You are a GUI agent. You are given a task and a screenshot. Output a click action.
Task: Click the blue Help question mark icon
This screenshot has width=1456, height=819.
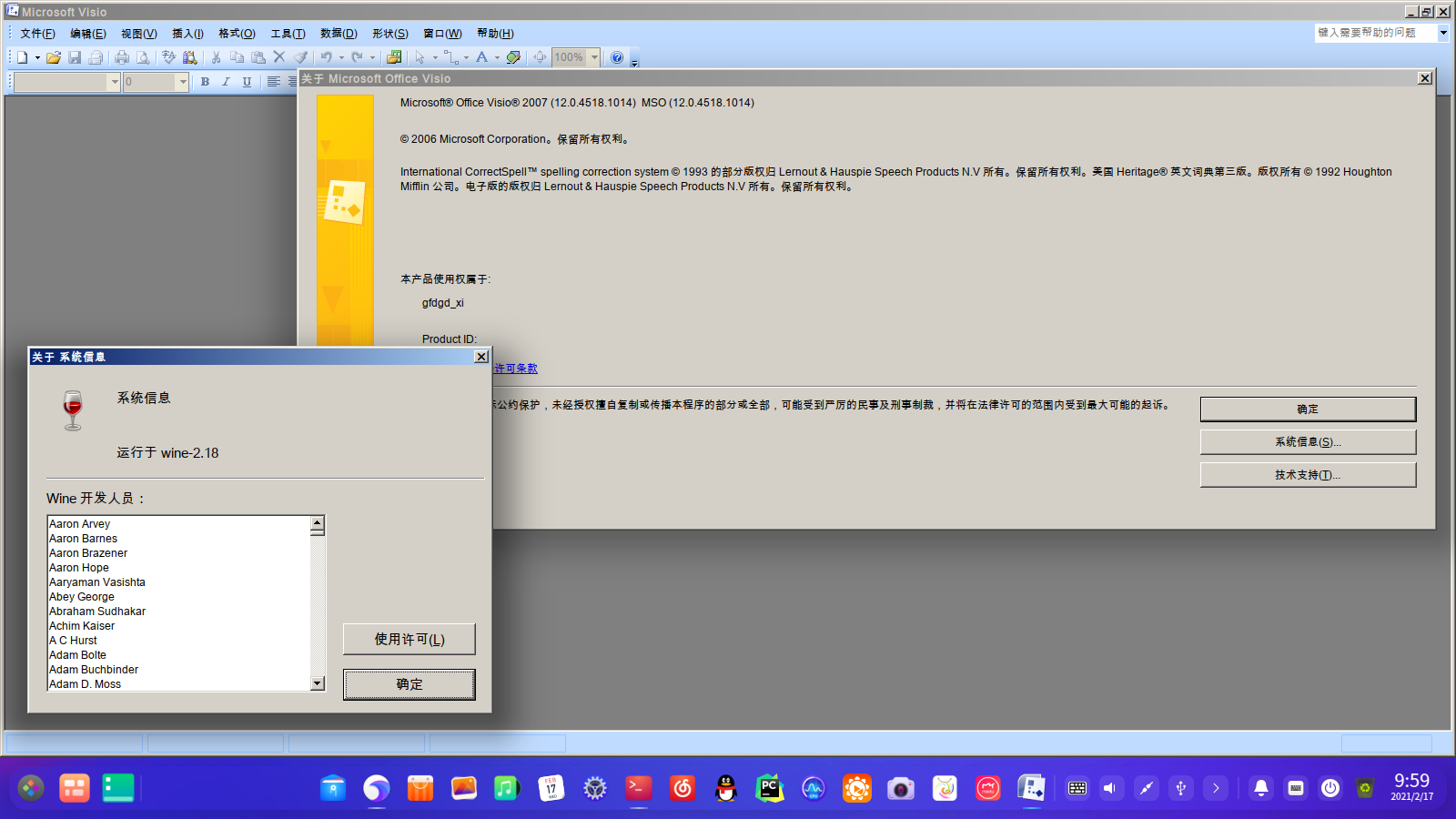[x=617, y=57]
